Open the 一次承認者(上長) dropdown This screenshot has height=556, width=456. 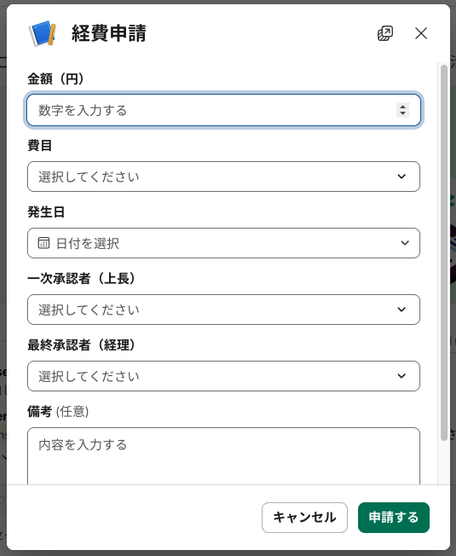(x=223, y=309)
